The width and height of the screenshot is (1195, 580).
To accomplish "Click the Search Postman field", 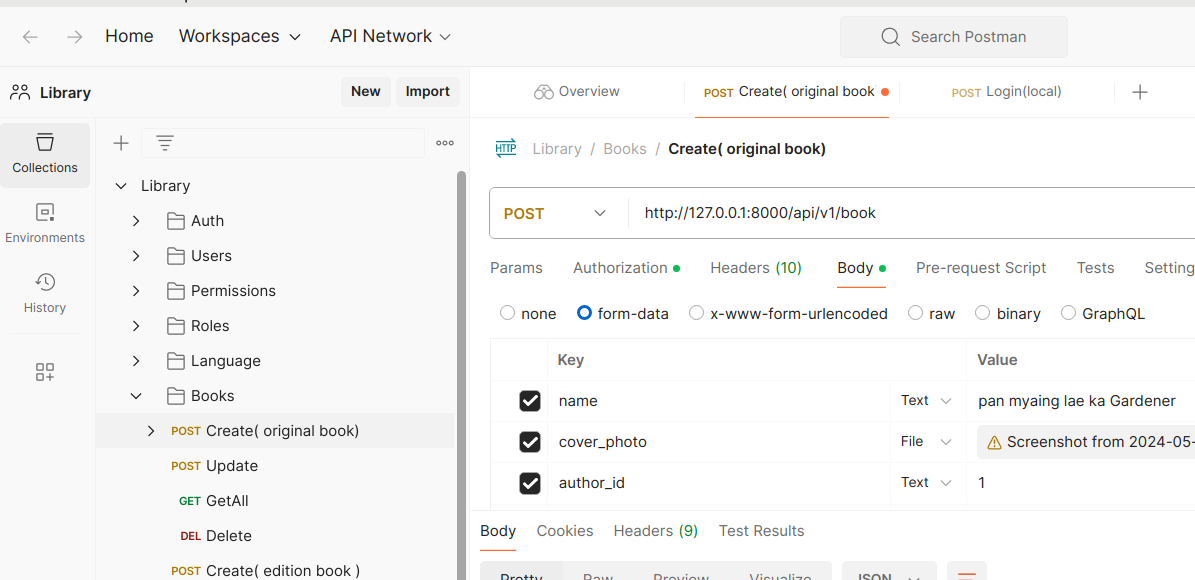I will coord(954,37).
